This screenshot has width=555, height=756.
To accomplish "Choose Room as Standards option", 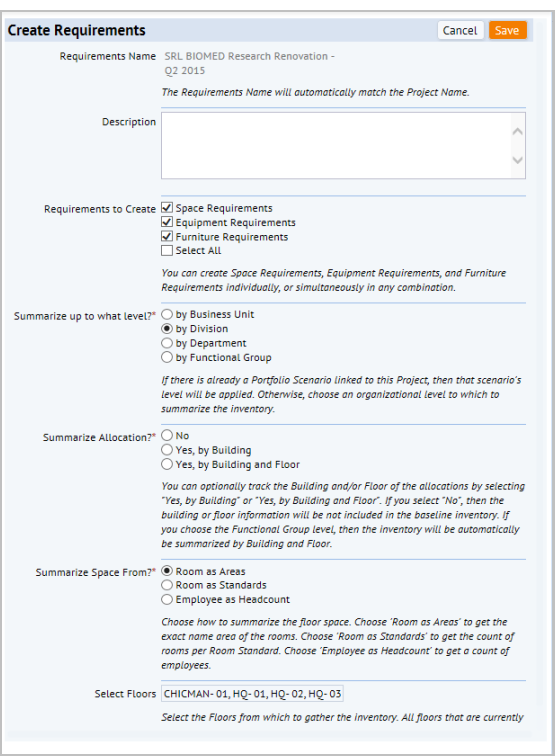I will coord(167,585).
